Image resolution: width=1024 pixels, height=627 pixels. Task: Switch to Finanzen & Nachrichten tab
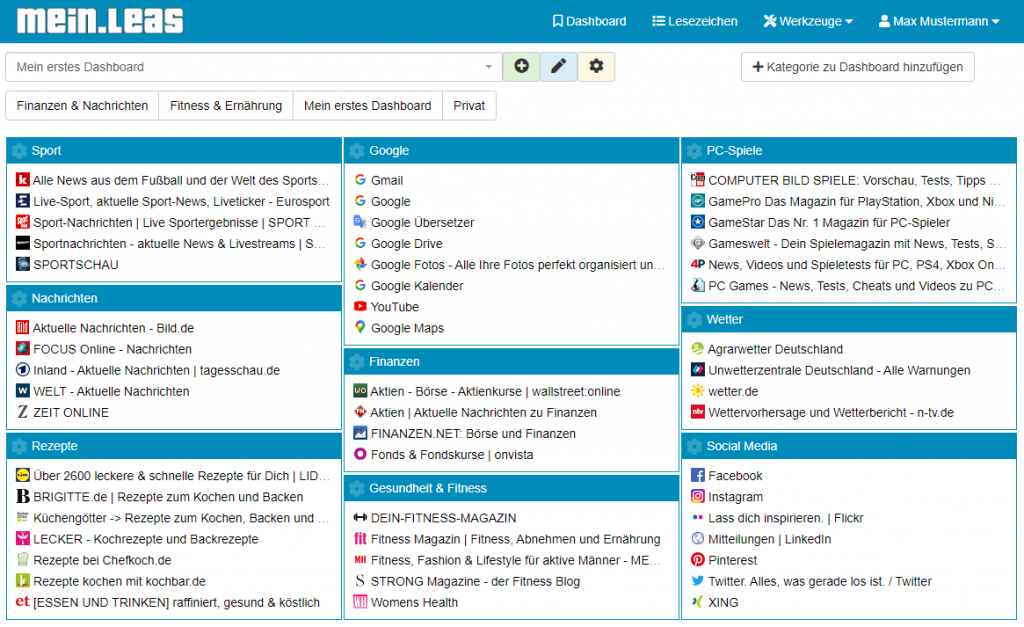82,106
